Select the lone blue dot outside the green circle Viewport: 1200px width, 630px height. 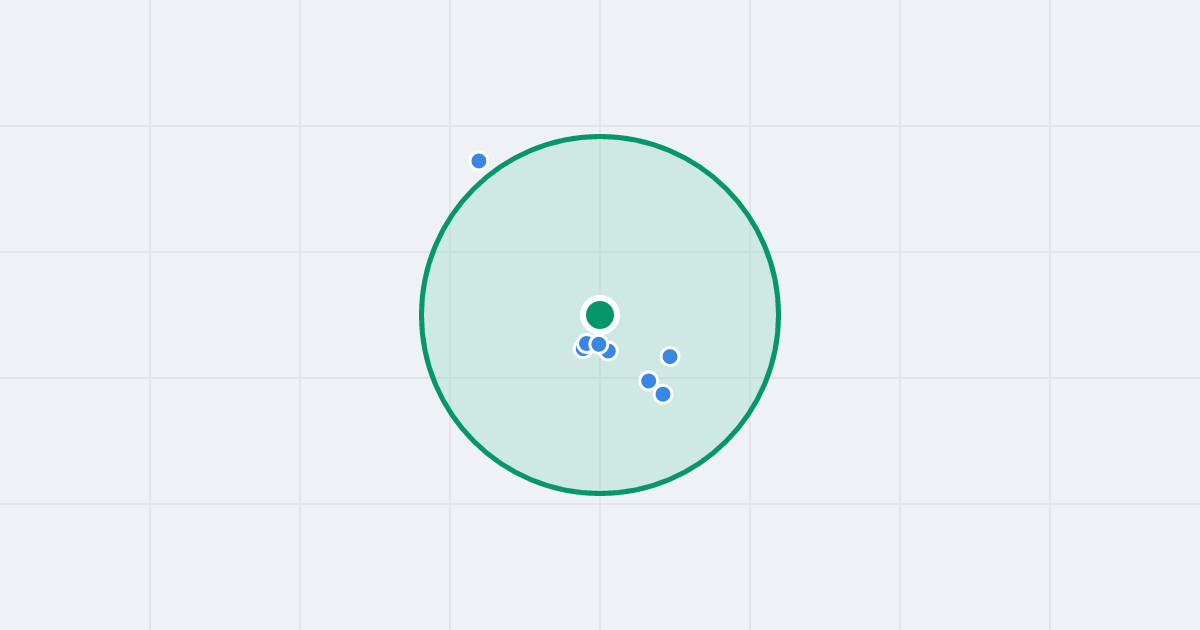tap(479, 161)
